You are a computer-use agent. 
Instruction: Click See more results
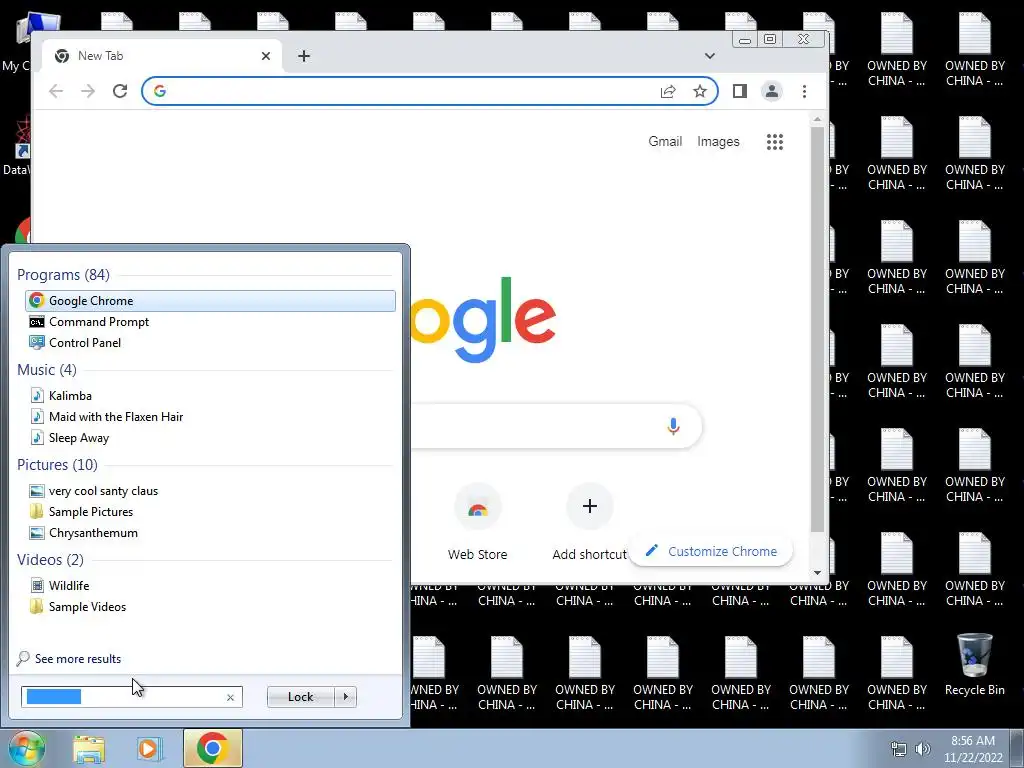coord(78,658)
